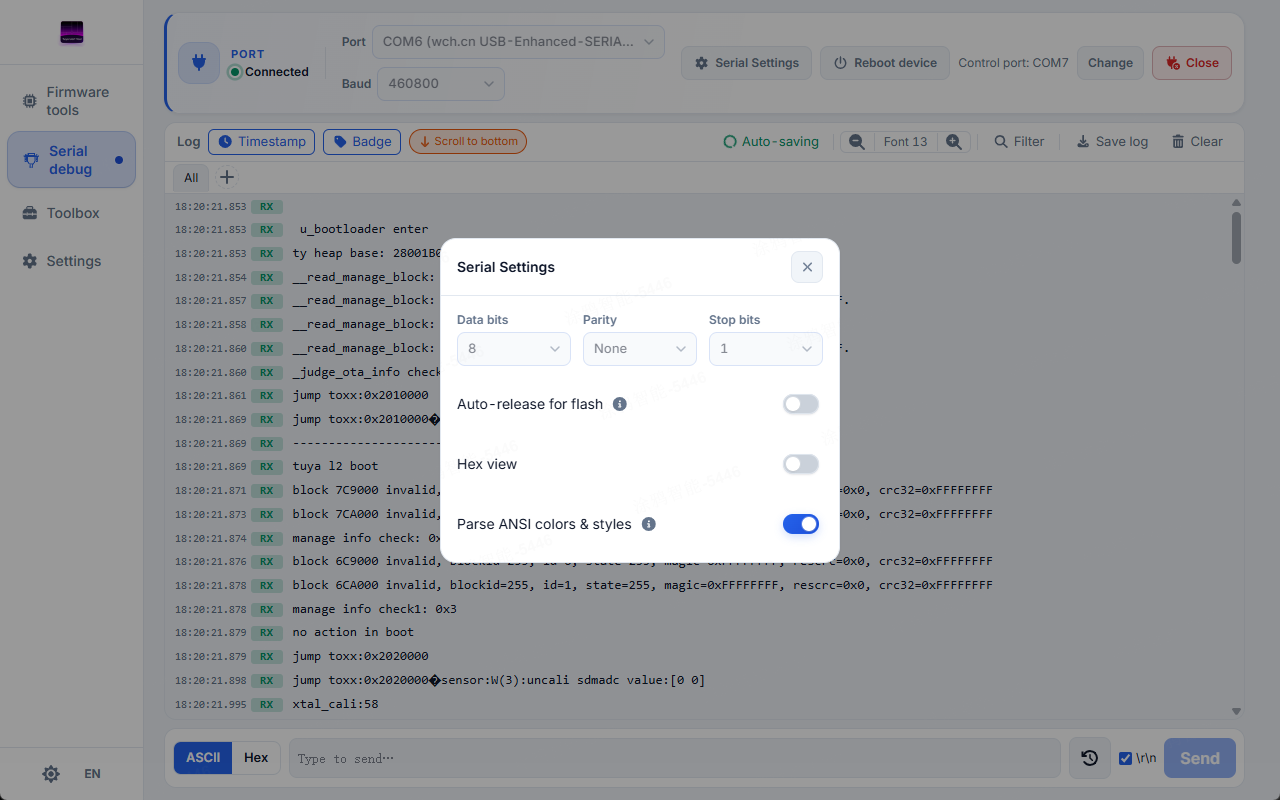
Task: Increase font size with zoom-in icon
Action: coord(954,142)
